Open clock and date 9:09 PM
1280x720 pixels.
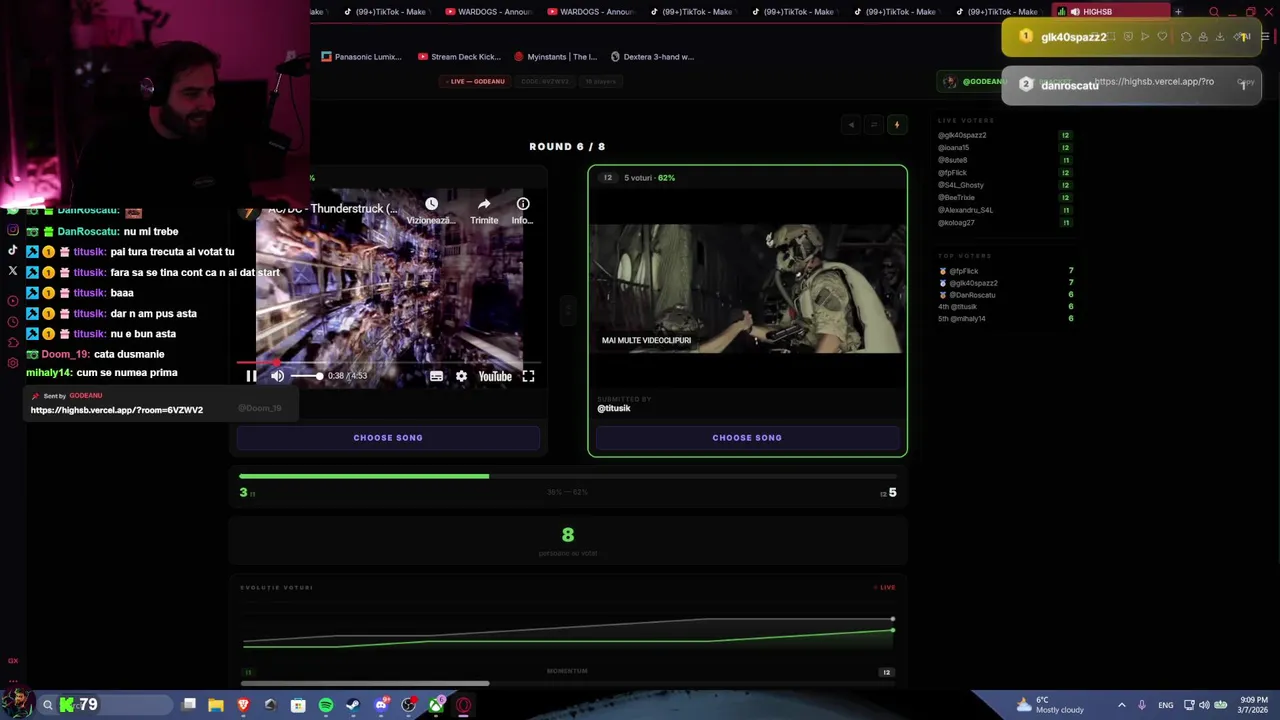click(1253, 705)
